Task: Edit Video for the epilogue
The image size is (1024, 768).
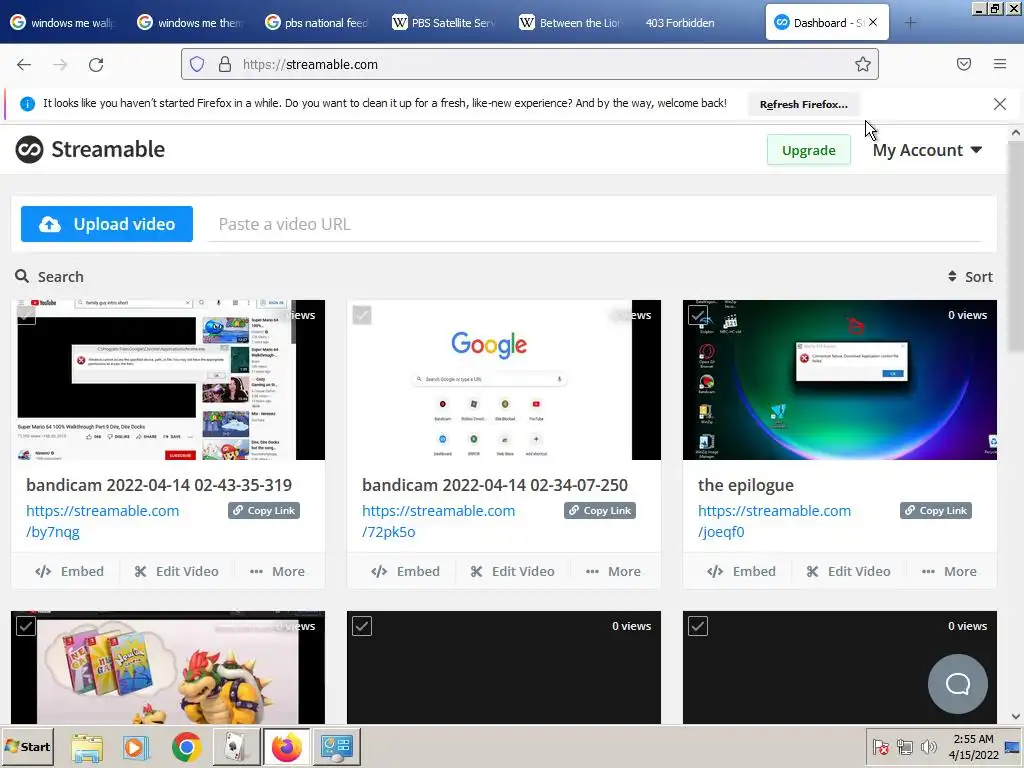Action: (848, 571)
